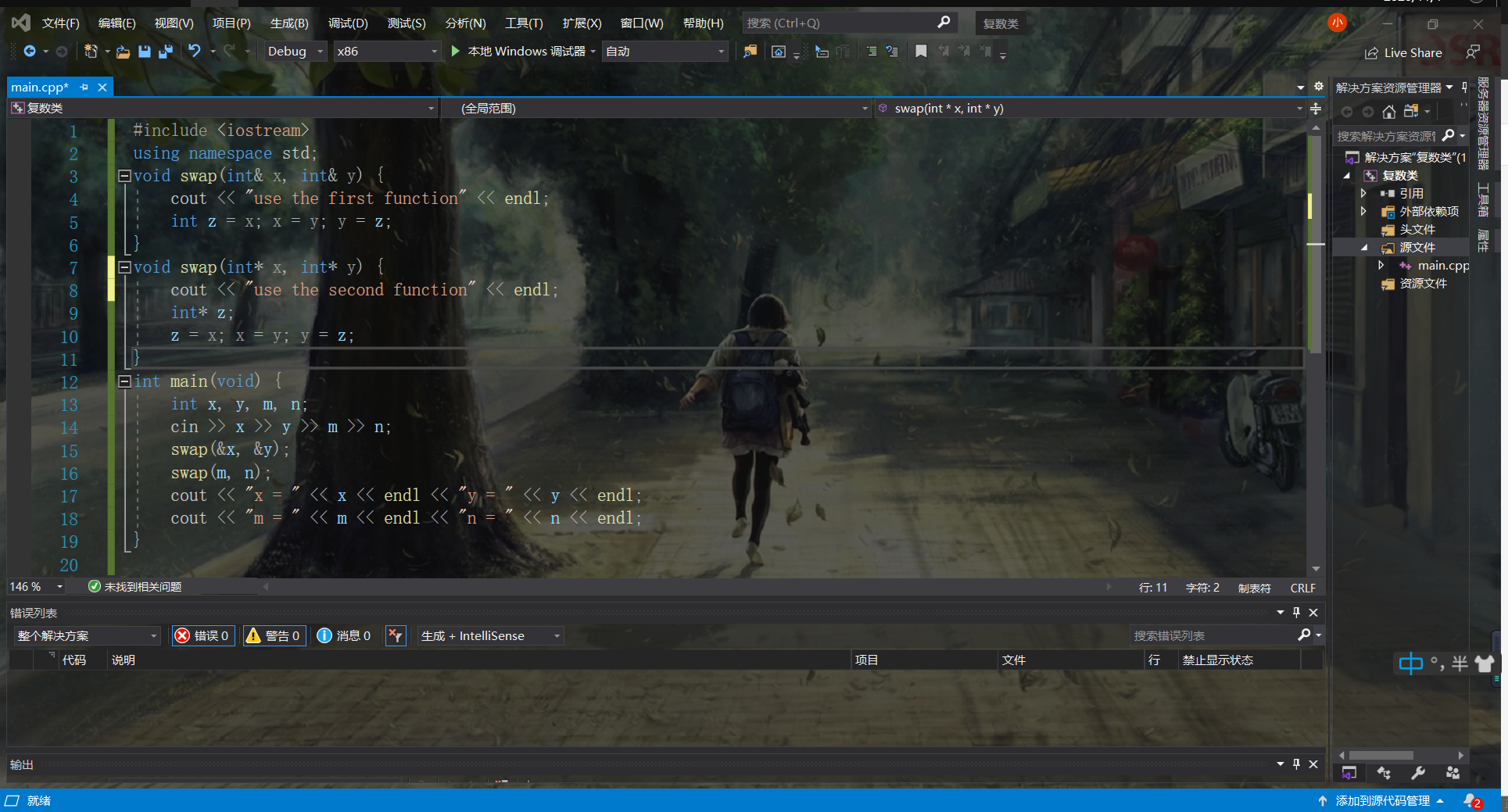Open the 工具(T) menu
The width and height of the screenshot is (1508, 812).
pos(524,23)
